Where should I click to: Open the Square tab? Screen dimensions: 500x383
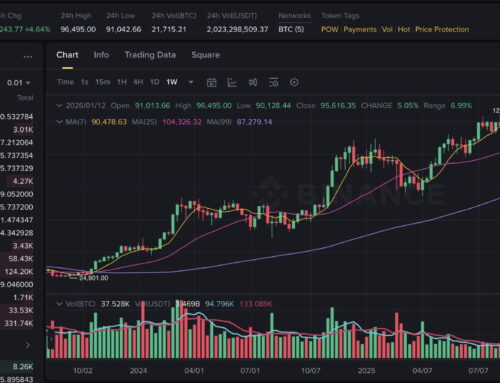pos(205,55)
